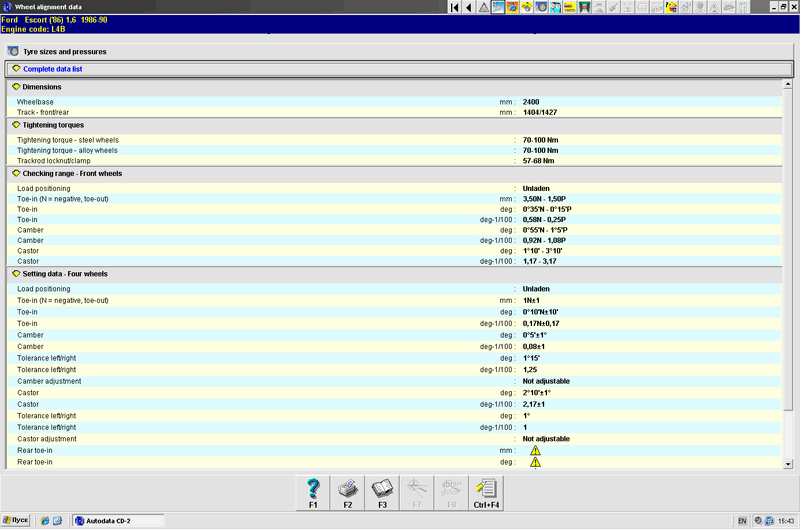Open the cyan engine components toolbar icon
800x529 pixels.
tap(556, 7)
